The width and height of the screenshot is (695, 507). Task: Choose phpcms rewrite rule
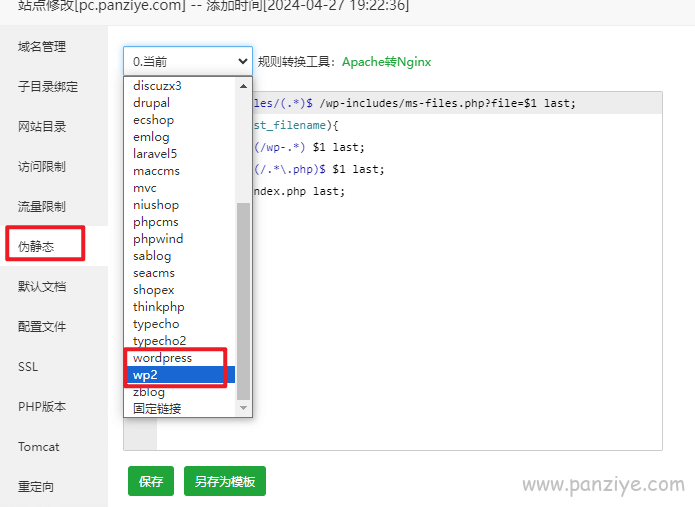(180, 222)
